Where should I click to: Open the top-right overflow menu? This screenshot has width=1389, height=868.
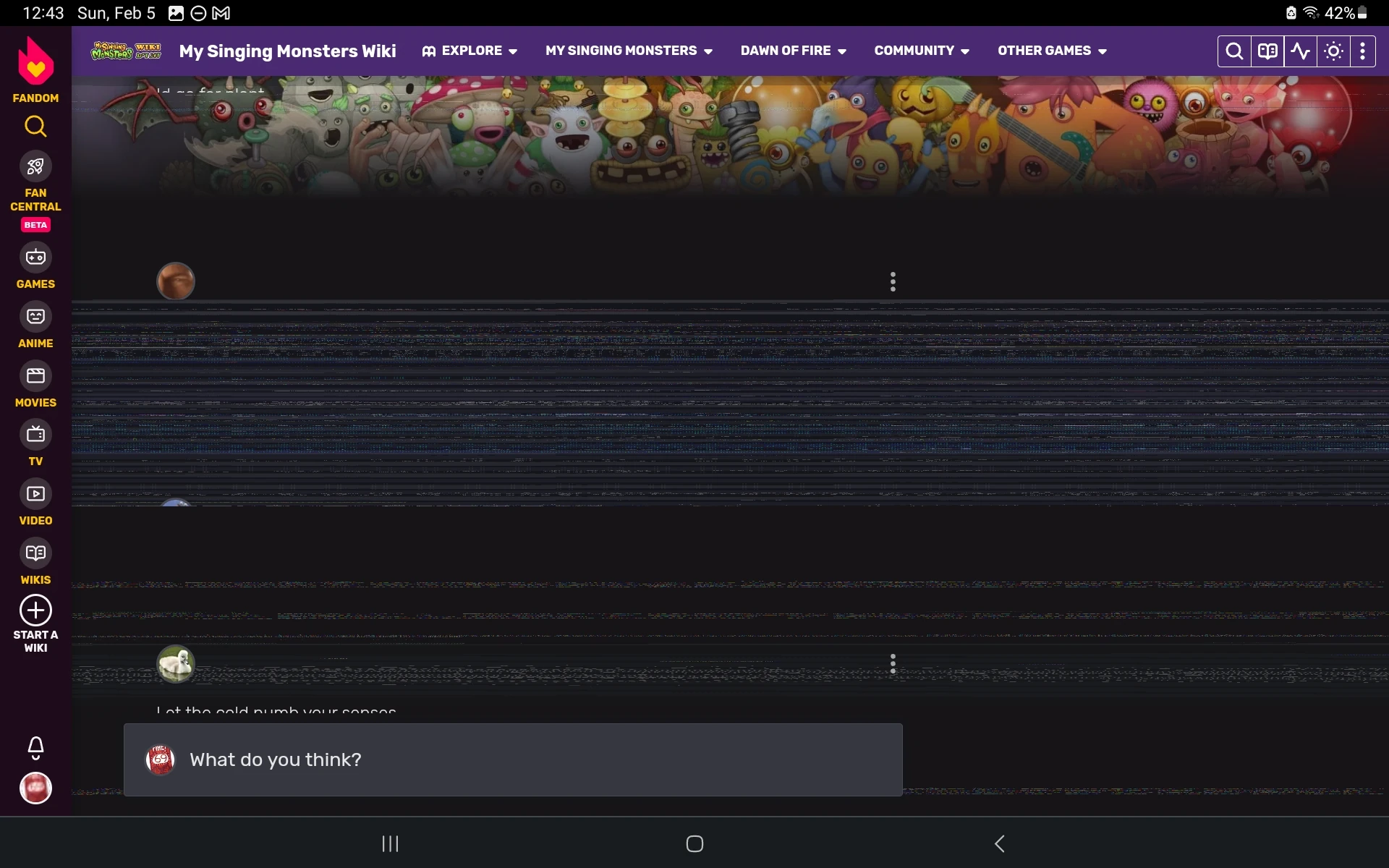coord(1364,51)
